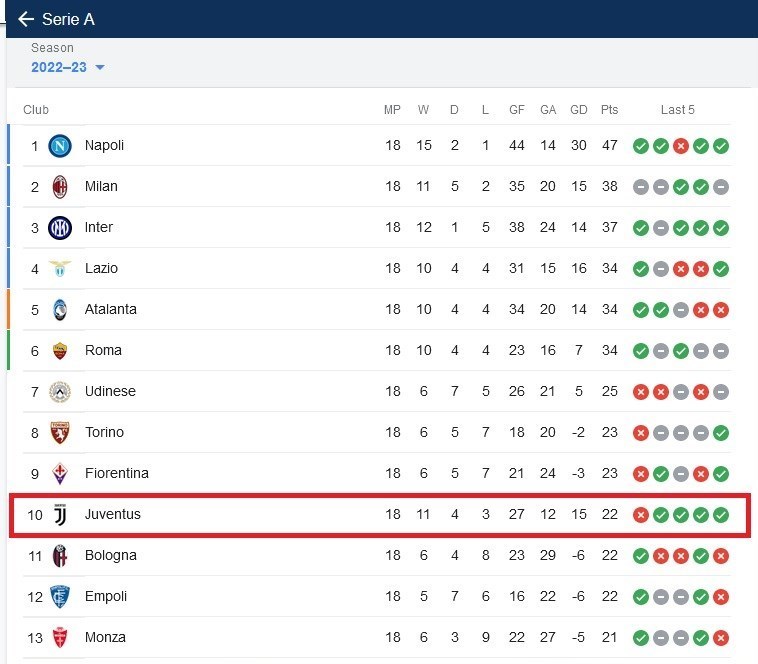Screen dimensions: 758x664
Task: Click the Roma club crest
Action: click(x=60, y=351)
